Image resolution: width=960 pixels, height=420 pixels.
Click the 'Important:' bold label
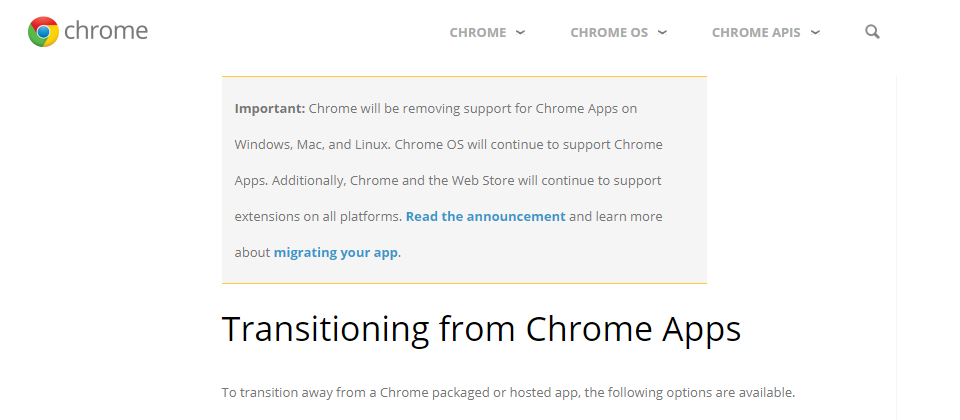pyautogui.click(x=269, y=108)
